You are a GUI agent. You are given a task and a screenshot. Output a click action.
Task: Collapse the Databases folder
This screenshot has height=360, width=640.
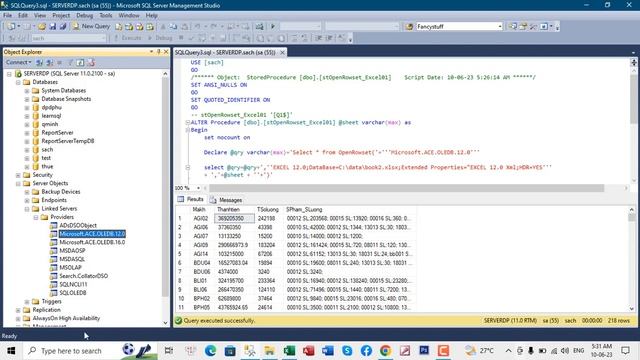pyautogui.click(x=18, y=82)
